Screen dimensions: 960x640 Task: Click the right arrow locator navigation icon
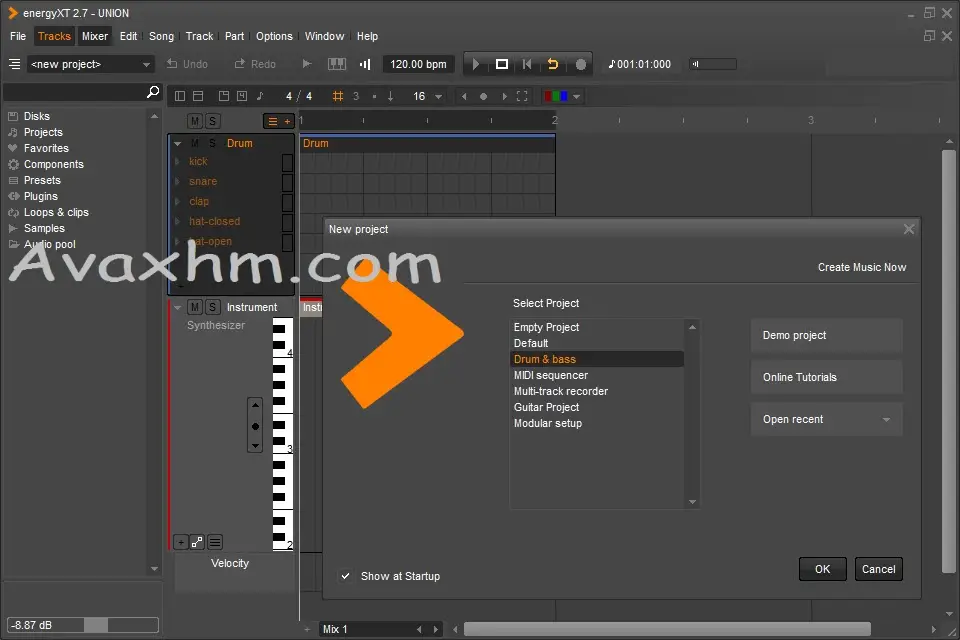pyautogui.click(x=504, y=96)
